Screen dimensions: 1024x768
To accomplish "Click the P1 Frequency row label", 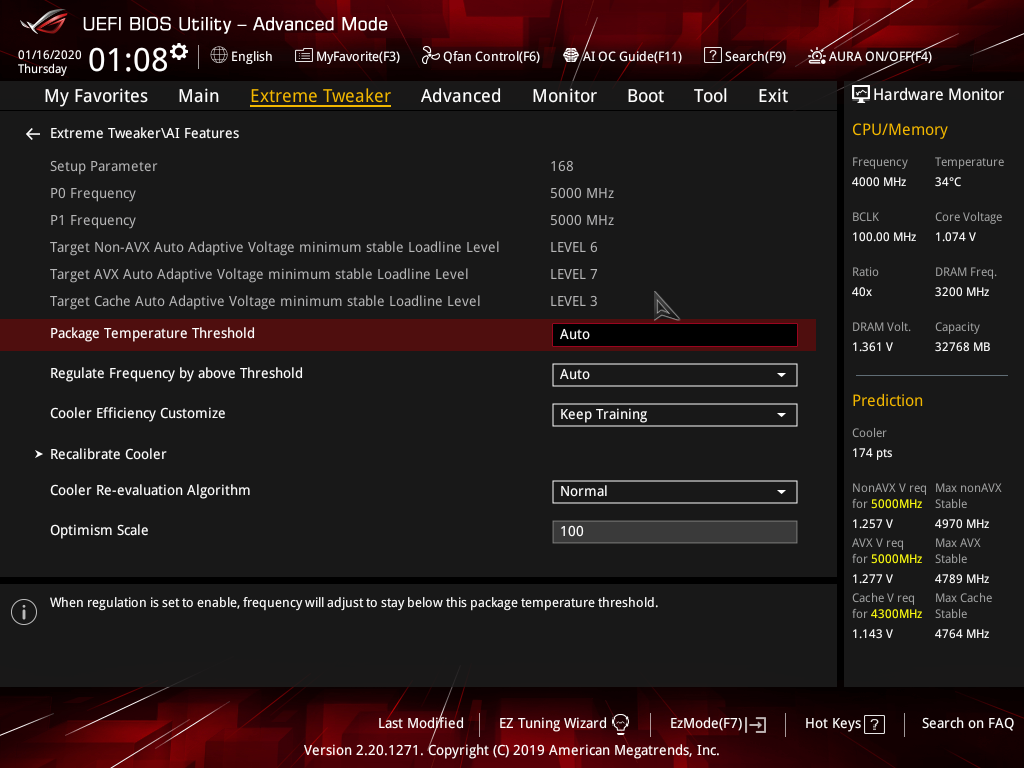I will [93, 220].
